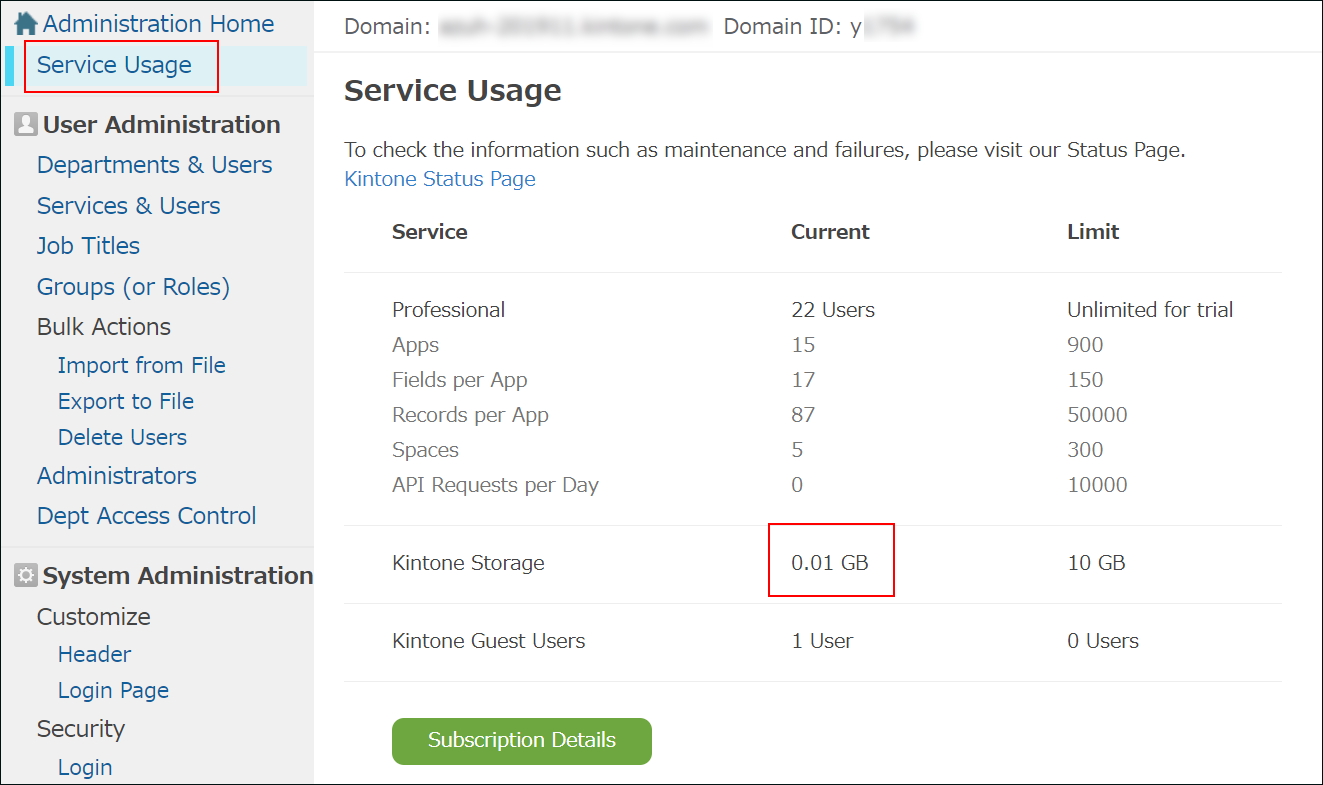The image size is (1323, 785).
Task: Select Export to File option
Action: [125, 401]
